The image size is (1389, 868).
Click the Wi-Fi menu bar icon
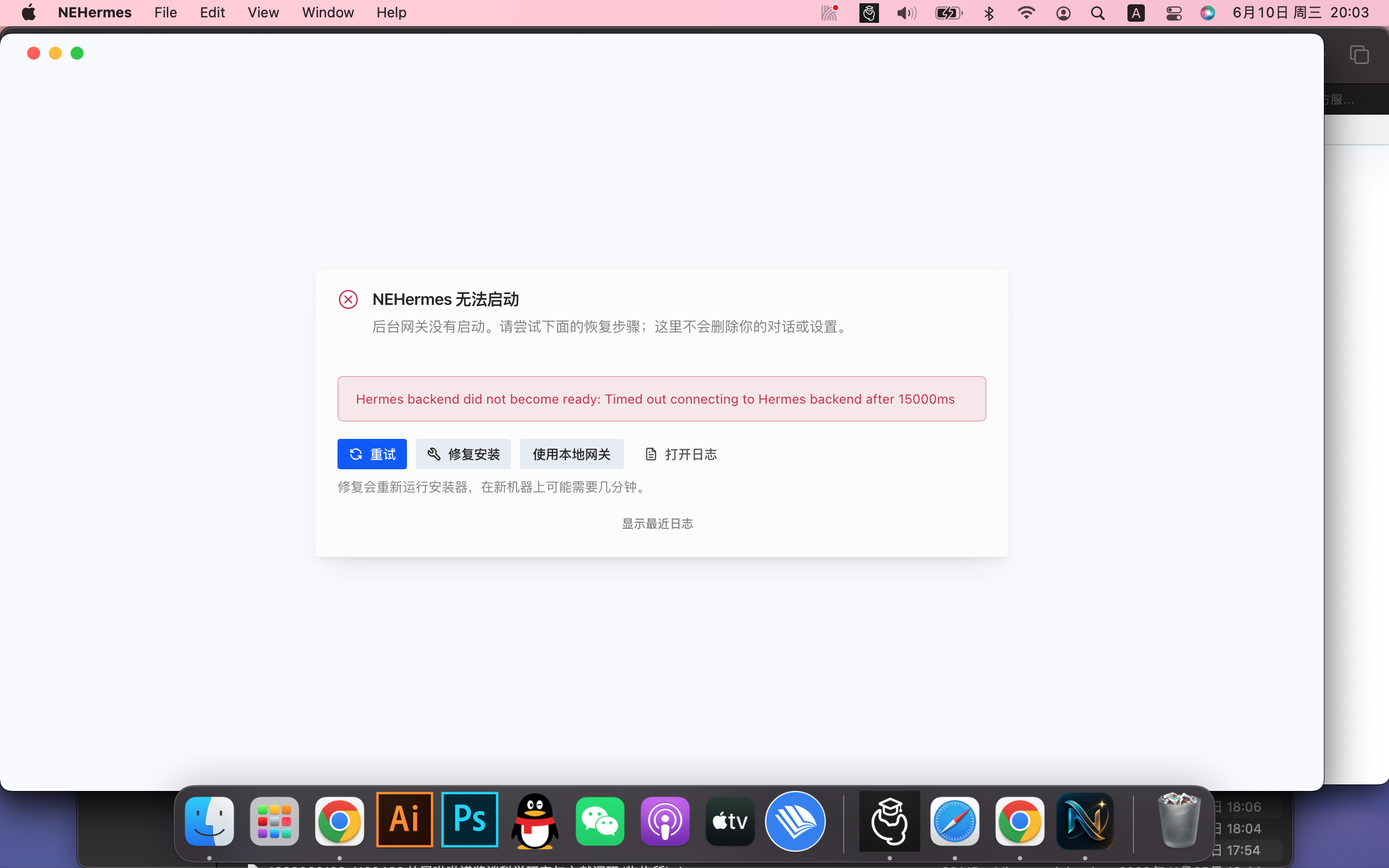pos(1026,12)
